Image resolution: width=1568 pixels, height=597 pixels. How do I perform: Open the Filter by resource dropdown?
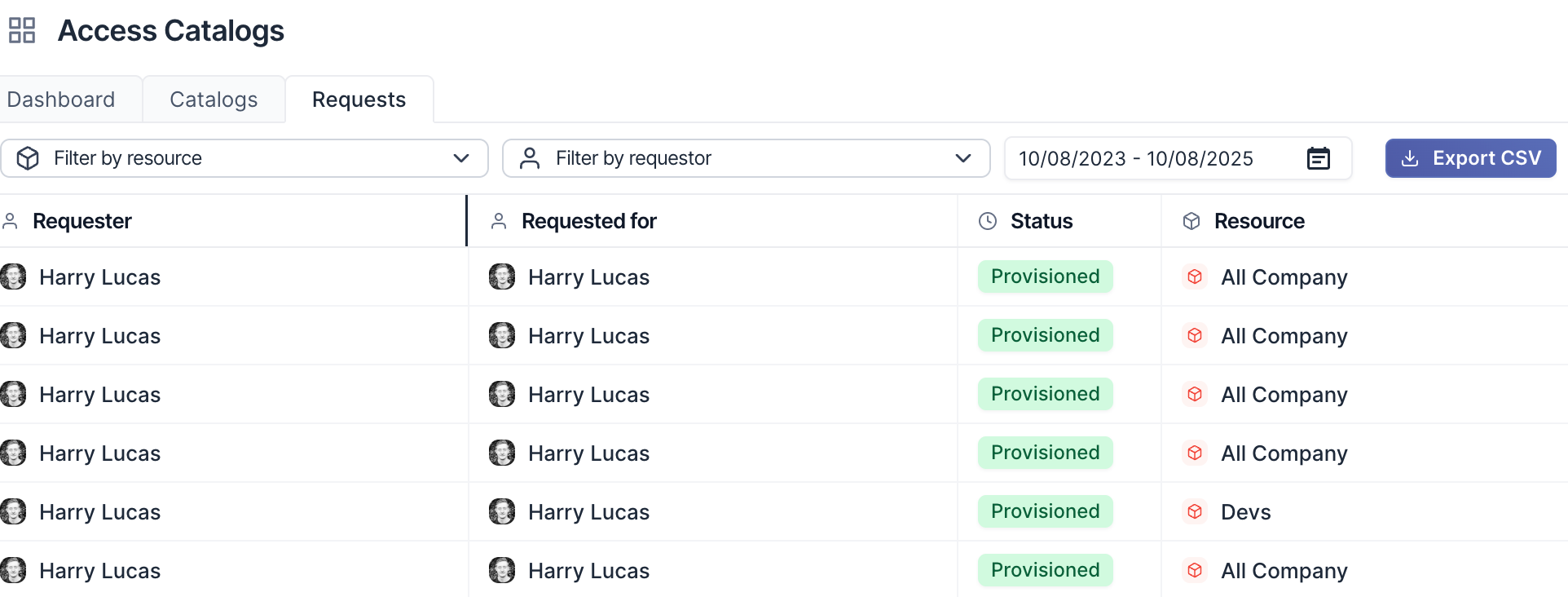click(244, 158)
